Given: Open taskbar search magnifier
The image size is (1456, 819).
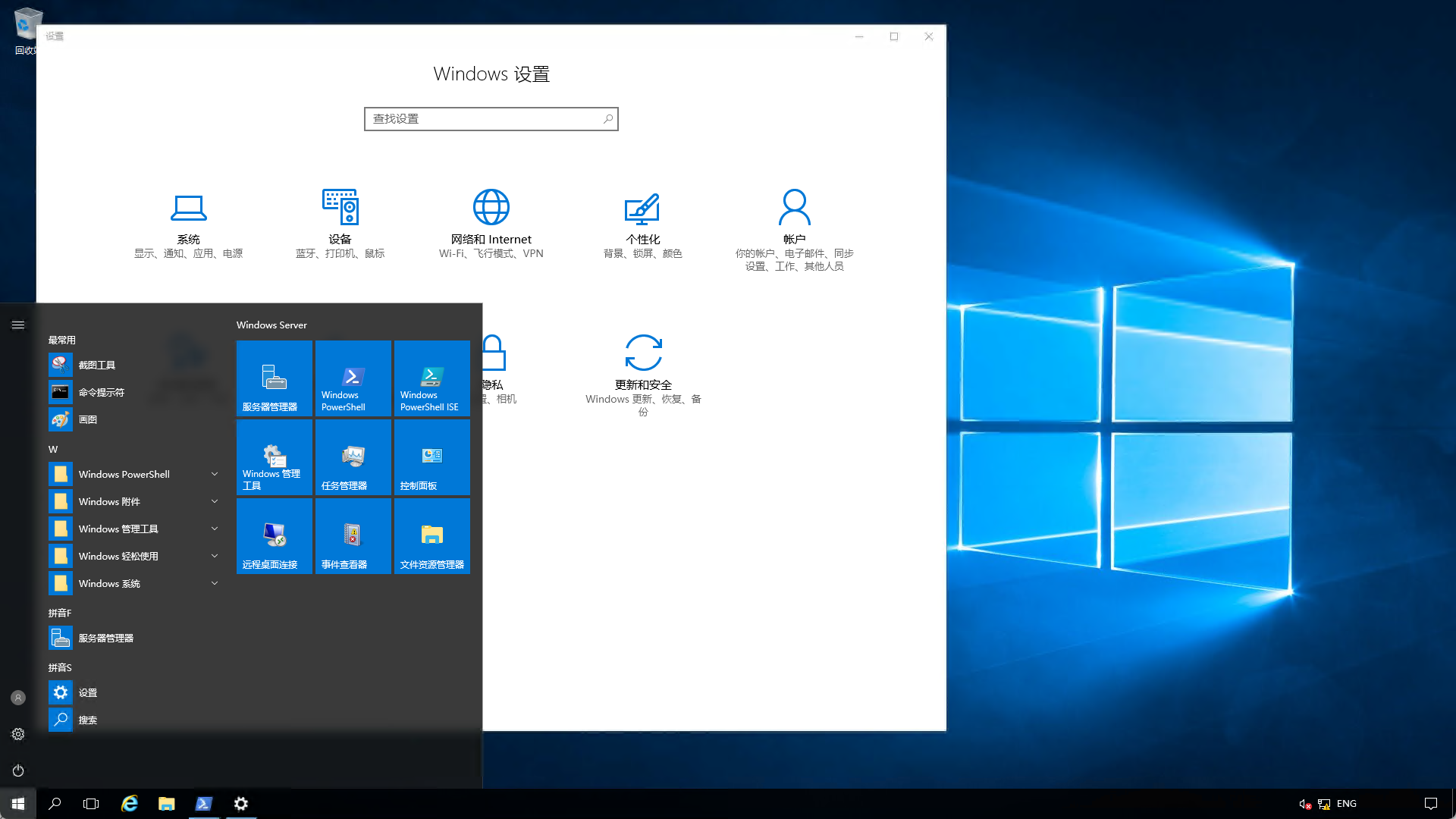Looking at the screenshot, I should (55, 804).
